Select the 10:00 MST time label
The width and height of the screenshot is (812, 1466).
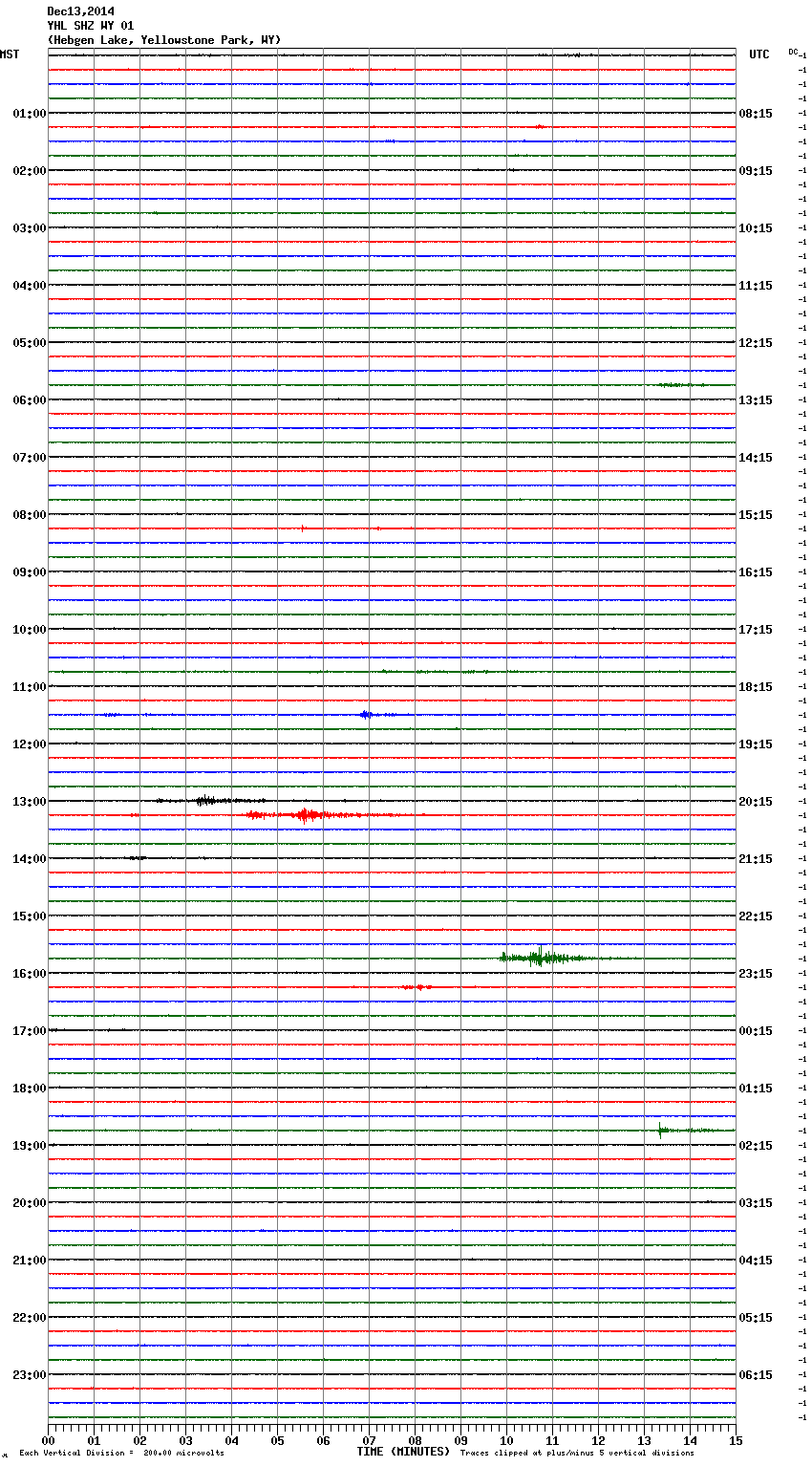[x=30, y=630]
